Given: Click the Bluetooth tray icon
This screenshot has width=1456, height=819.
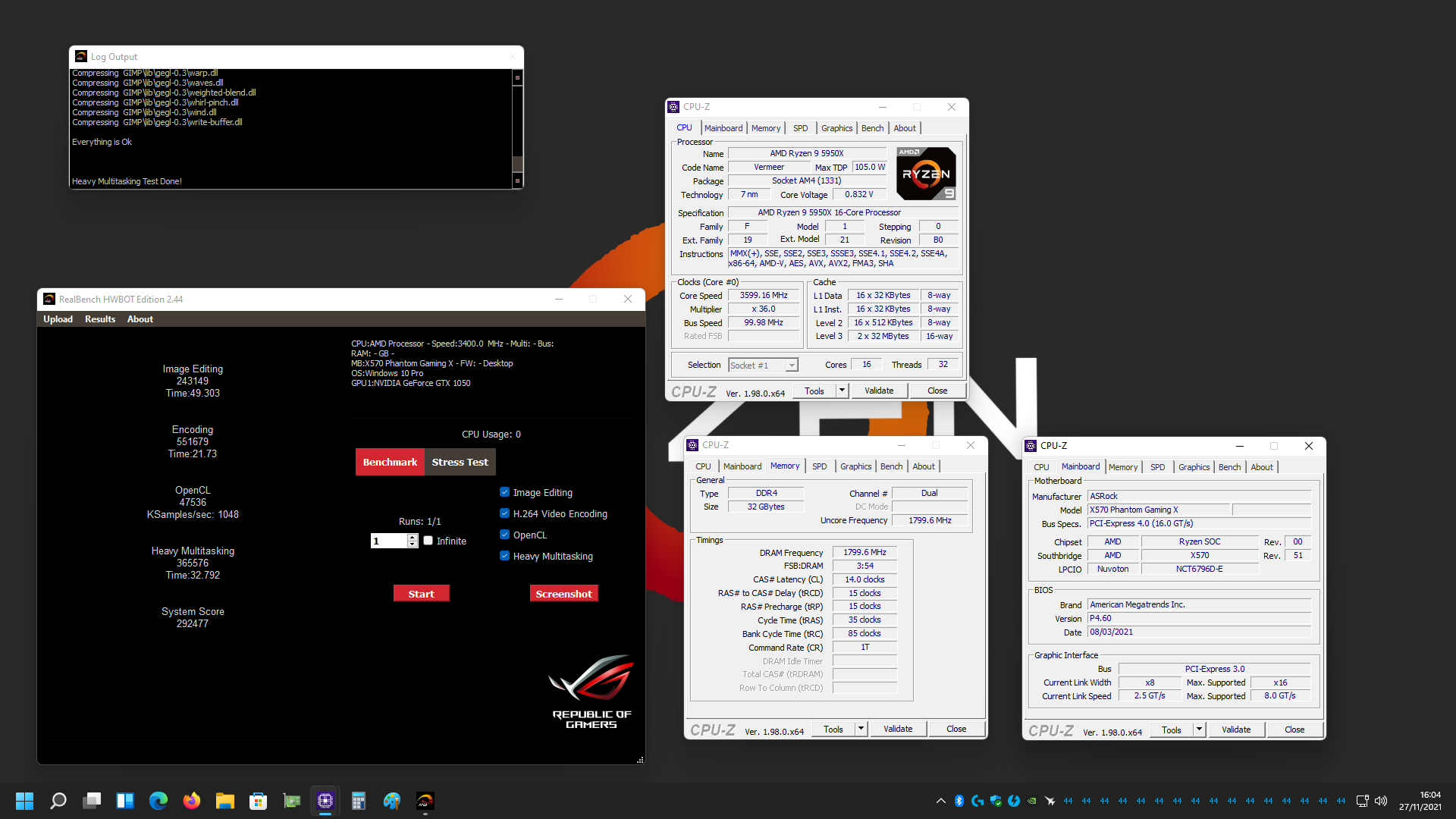Looking at the screenshot, I should pos(959,801).
